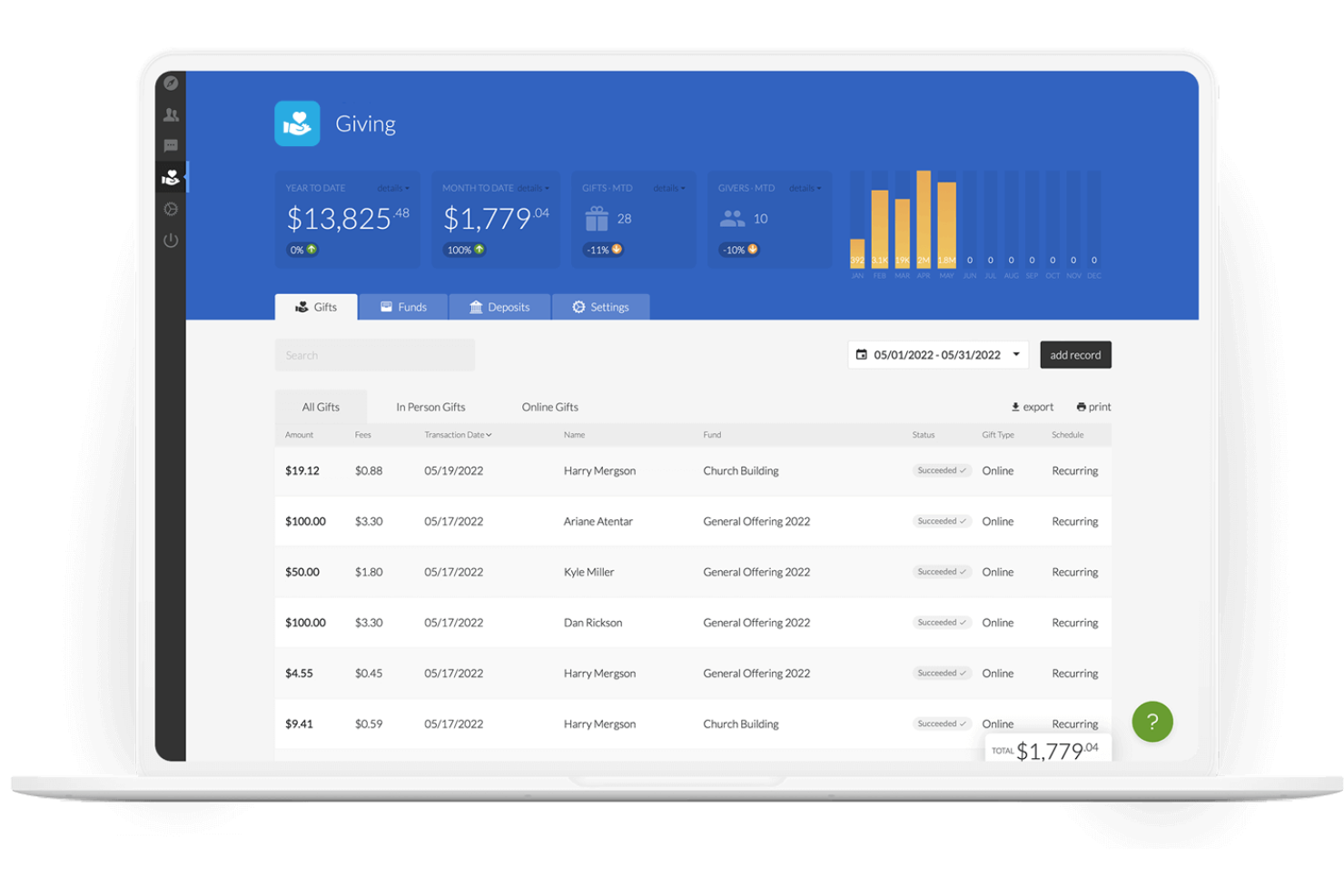Click inside the Search input field
This screenshot has height=896, width=1344.
(x=374, y=354)
